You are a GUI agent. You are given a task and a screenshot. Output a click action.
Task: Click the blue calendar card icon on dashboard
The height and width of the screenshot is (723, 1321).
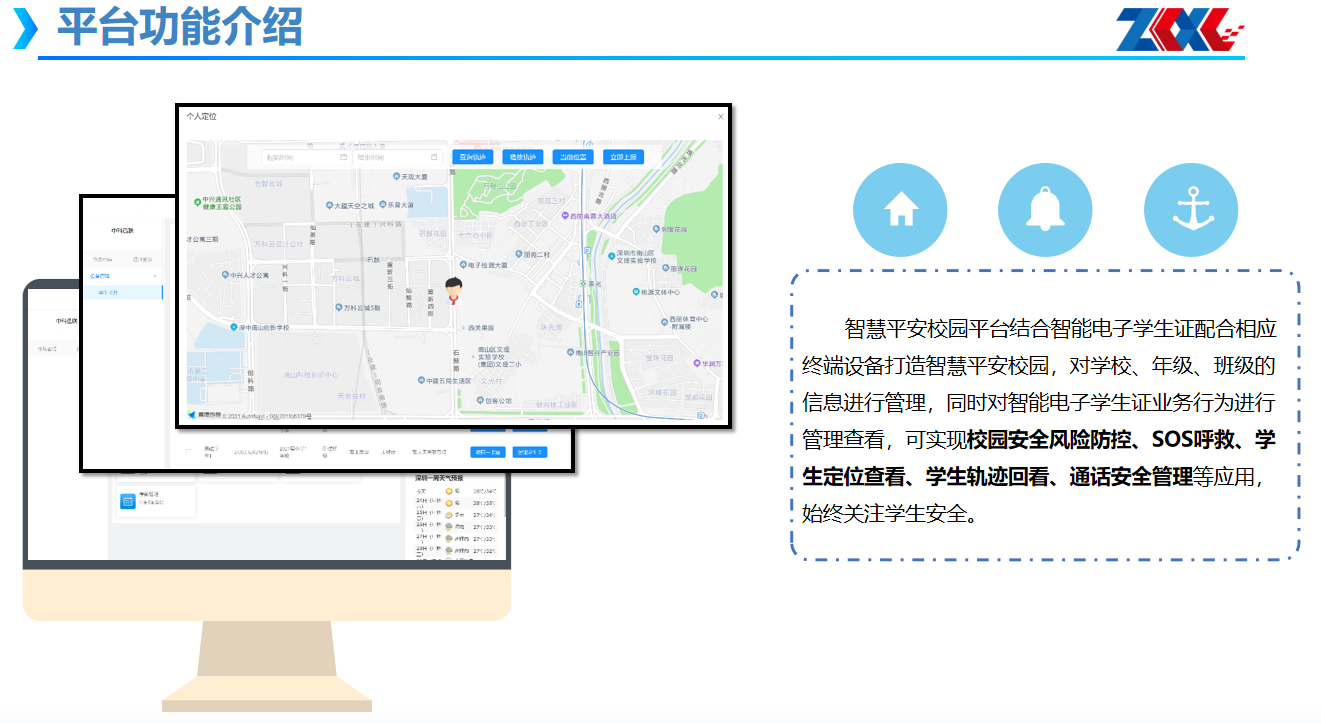(128, 502)
